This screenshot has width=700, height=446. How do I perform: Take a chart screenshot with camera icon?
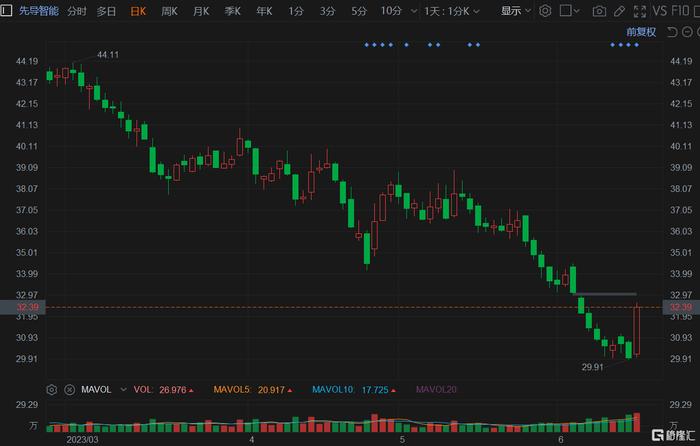click(599, 11)
